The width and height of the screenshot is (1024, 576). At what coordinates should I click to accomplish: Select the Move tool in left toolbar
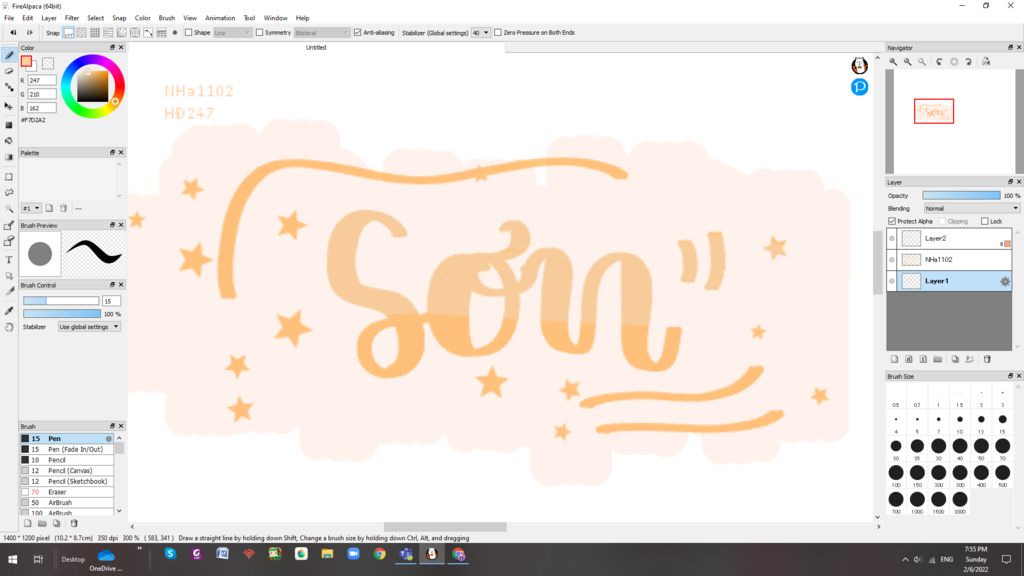(9, 106)
